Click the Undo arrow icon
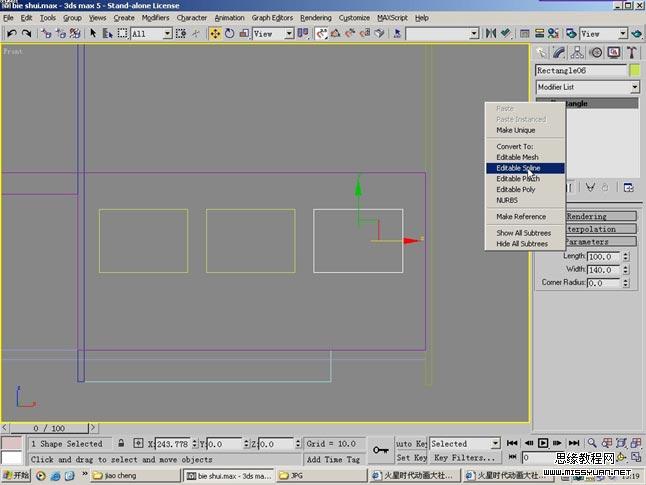 coord(12,33)
